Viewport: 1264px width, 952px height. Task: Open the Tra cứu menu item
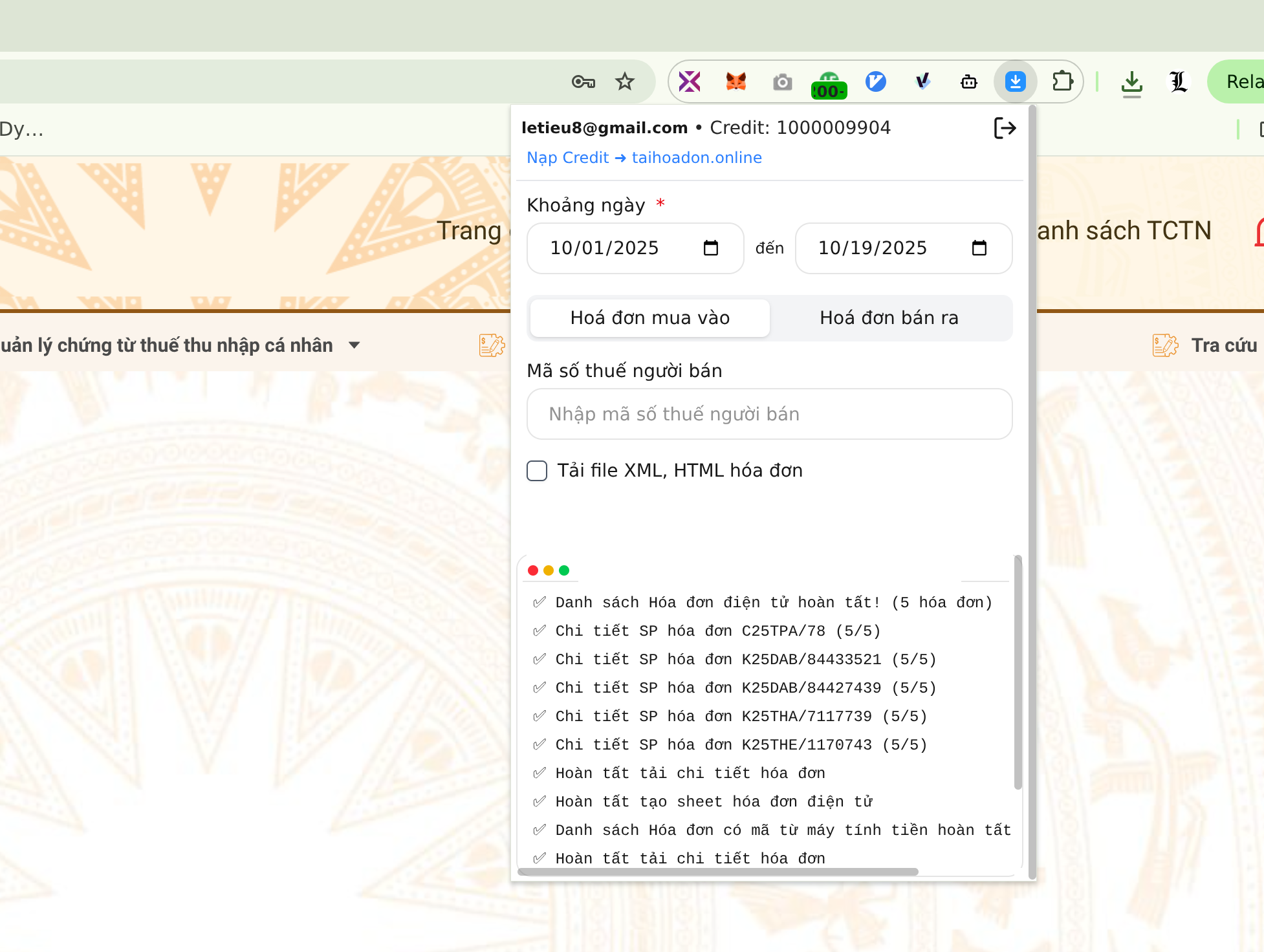coord(1224,345)
